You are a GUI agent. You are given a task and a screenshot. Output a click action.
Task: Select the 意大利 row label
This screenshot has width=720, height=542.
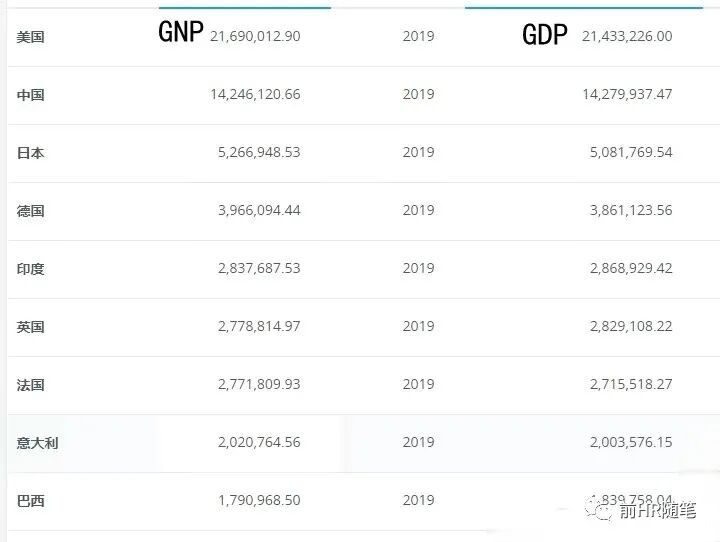(x=38, y=442)
